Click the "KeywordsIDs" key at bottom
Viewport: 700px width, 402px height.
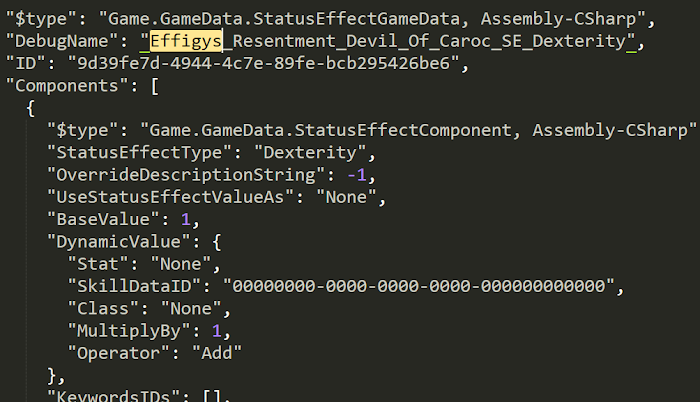click(x=113, y=396)
